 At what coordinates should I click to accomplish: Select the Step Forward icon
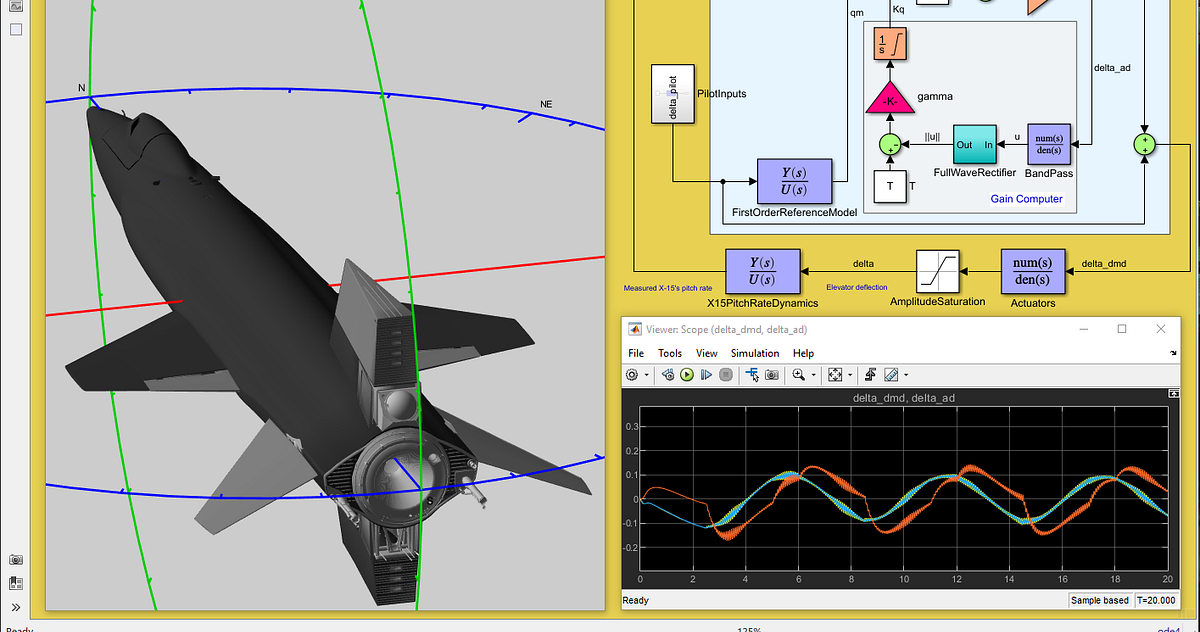click(708, 375)
